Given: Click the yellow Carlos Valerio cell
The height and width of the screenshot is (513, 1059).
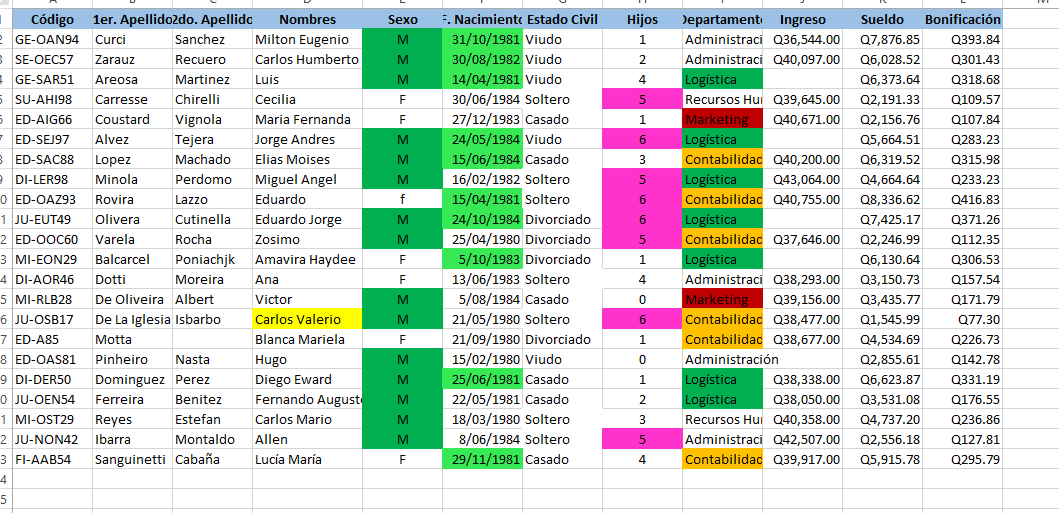Looking at the screenshot, I should 307,319.
